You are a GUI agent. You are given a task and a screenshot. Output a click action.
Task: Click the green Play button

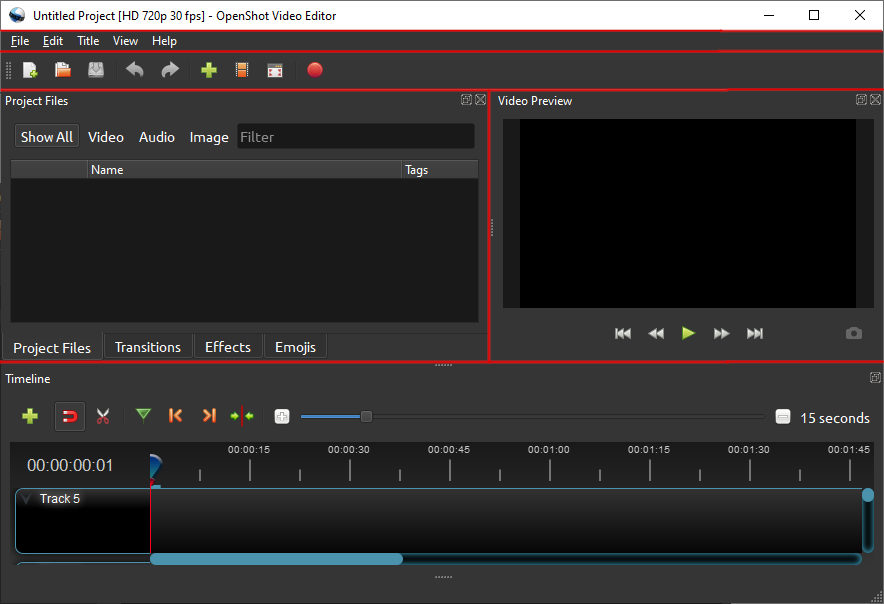[x=688, y=333]
